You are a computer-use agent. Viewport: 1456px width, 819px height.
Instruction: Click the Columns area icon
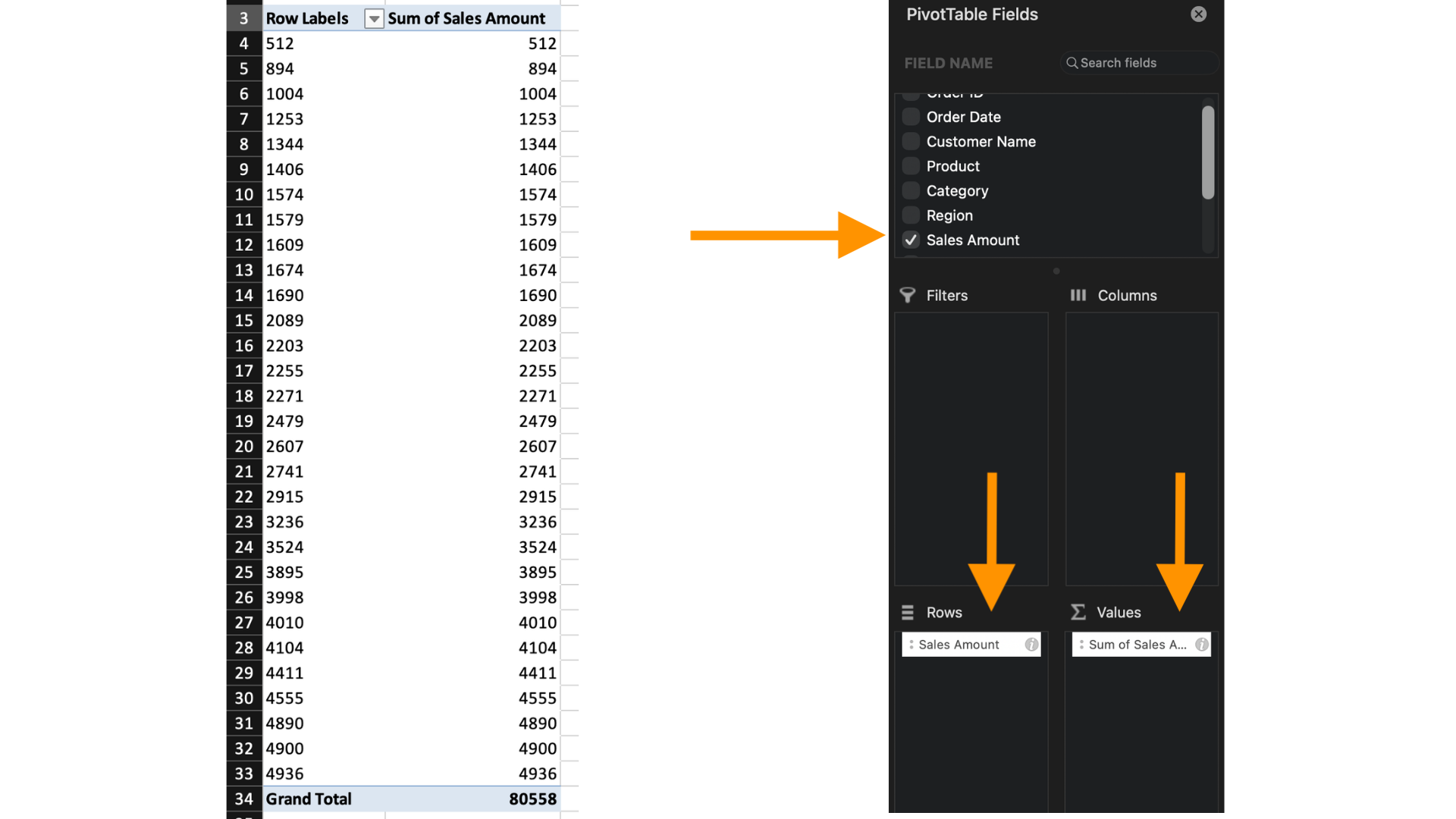click(x=1078, y=295)
